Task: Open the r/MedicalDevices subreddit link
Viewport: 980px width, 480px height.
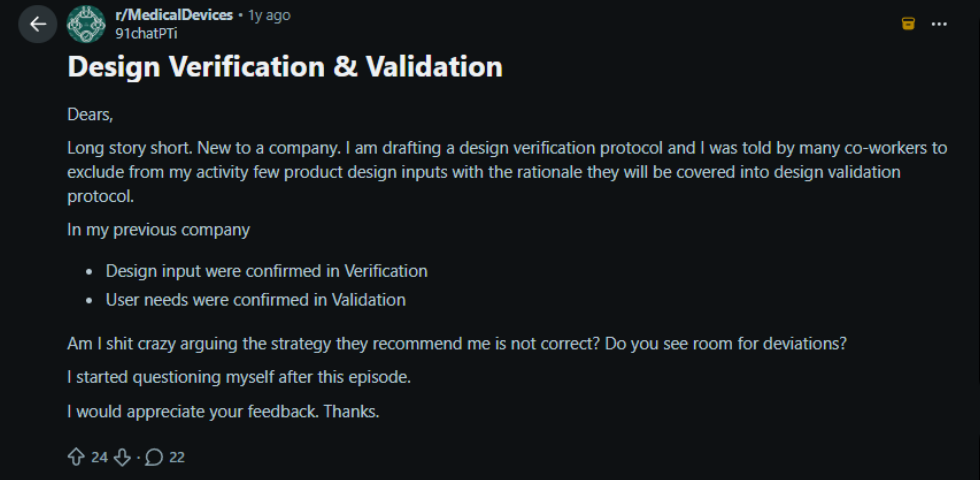Action: [x=174, y=15]
